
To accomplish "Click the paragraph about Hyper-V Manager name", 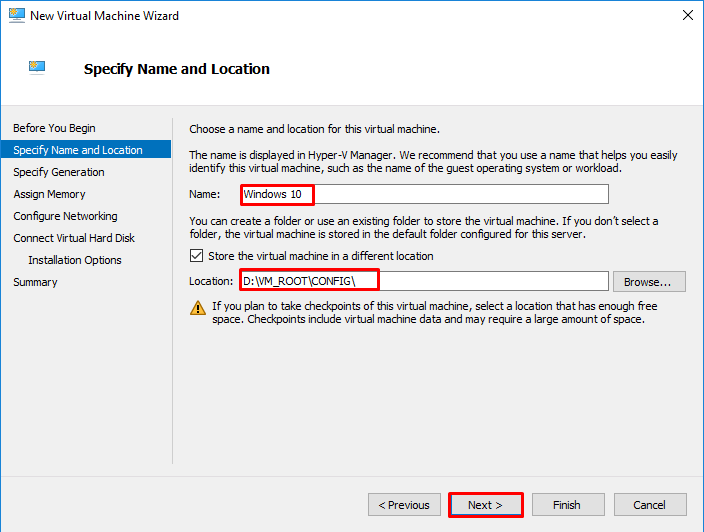I will (x=433, y=162).
